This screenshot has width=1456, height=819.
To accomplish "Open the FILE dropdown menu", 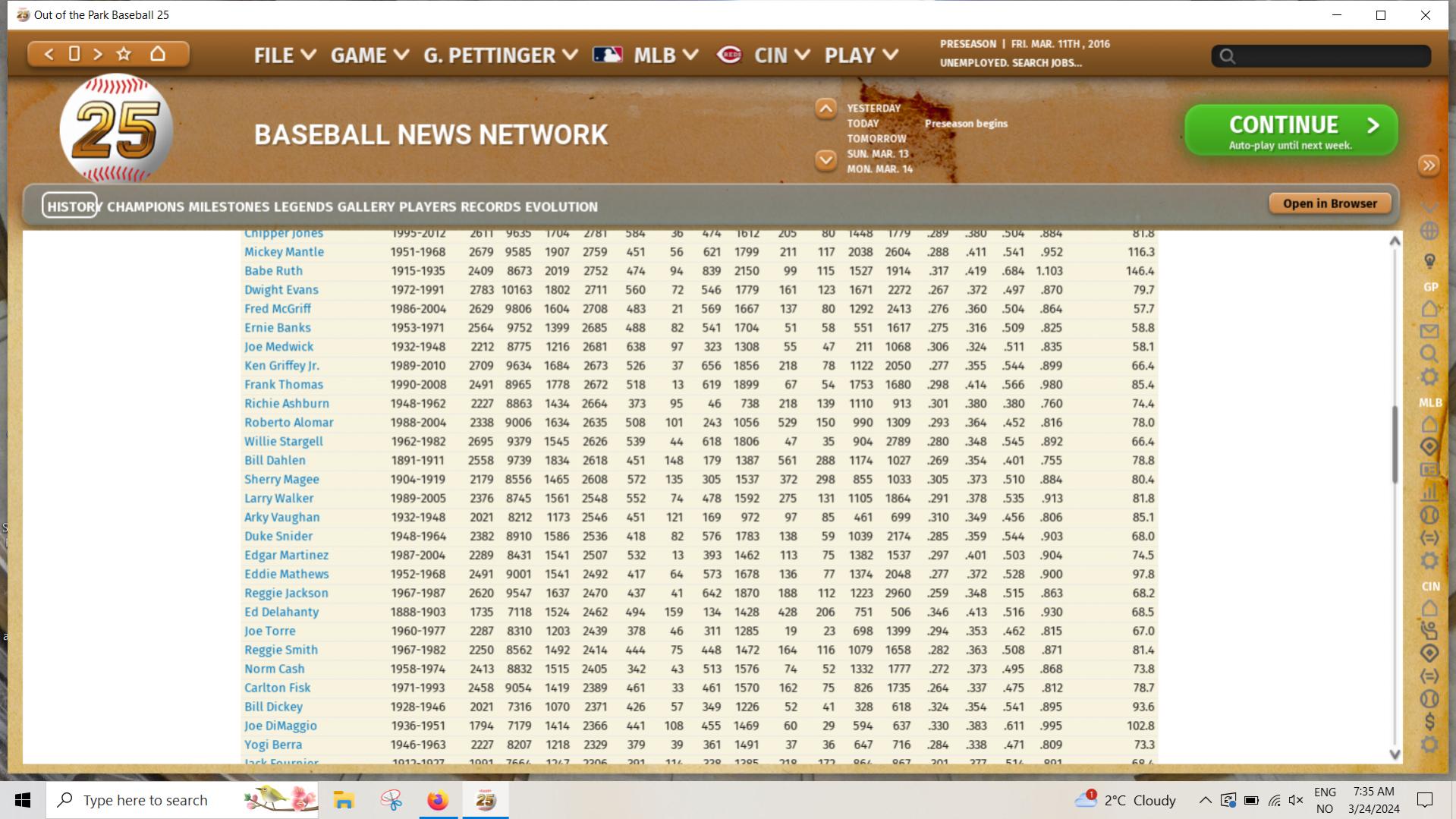I will (285, 55).
